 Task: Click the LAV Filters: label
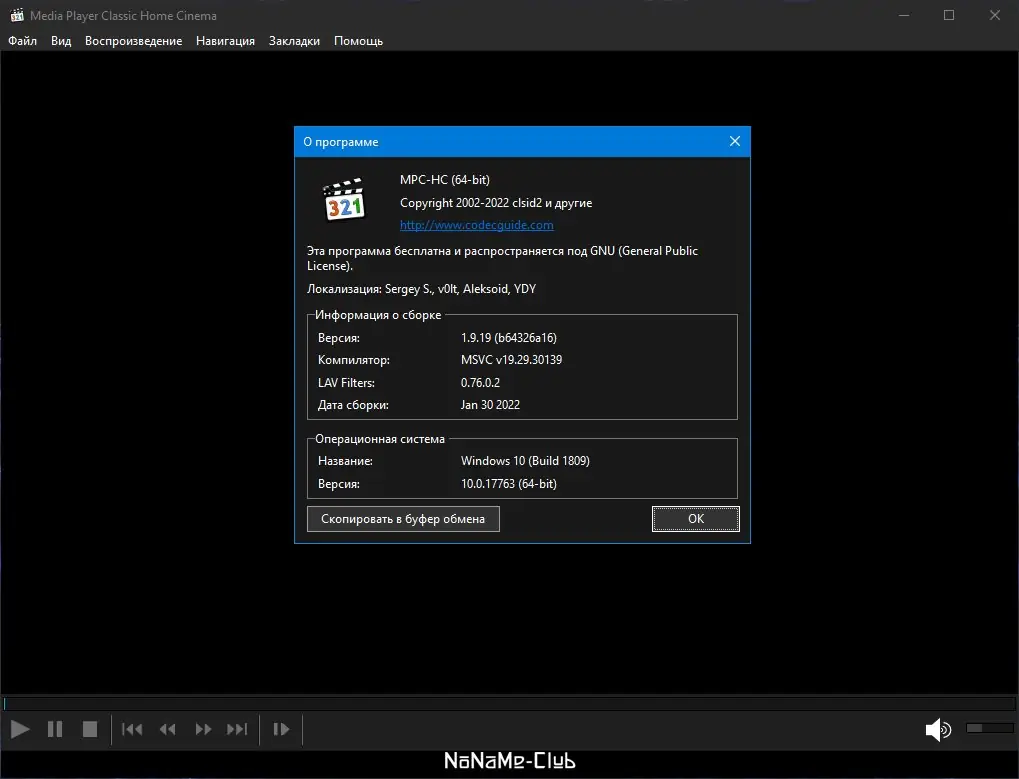tap(346, 383)
